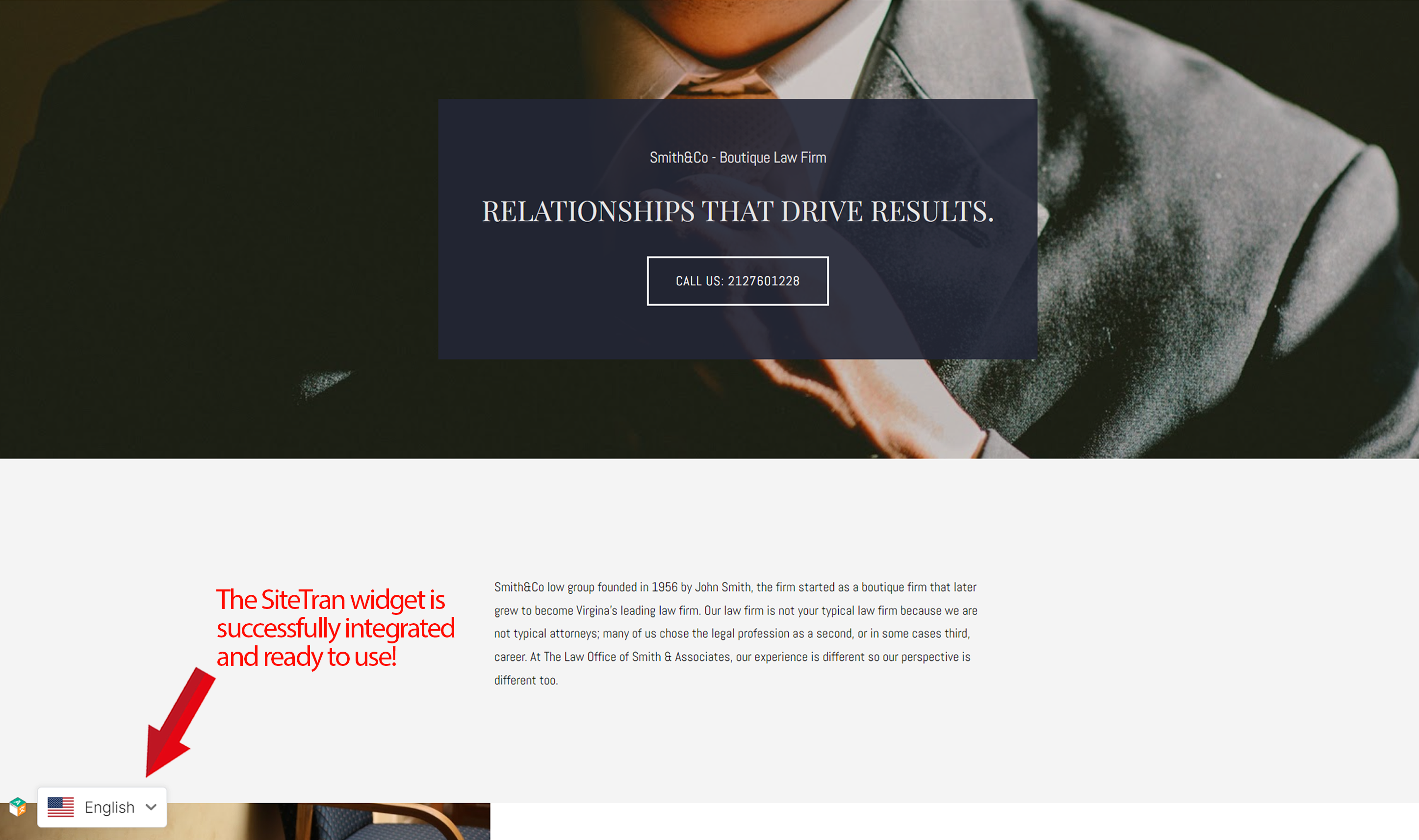
Task: Click the Smith&Co firm name link
Action: pyautogui.click(x=737, y=157)
